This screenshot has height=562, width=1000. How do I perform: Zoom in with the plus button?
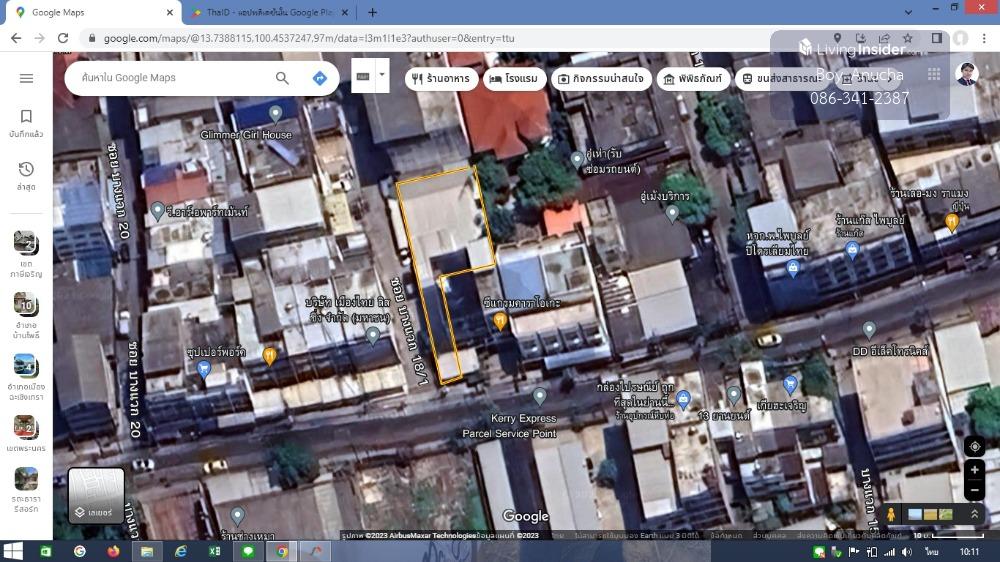(975, 470)
